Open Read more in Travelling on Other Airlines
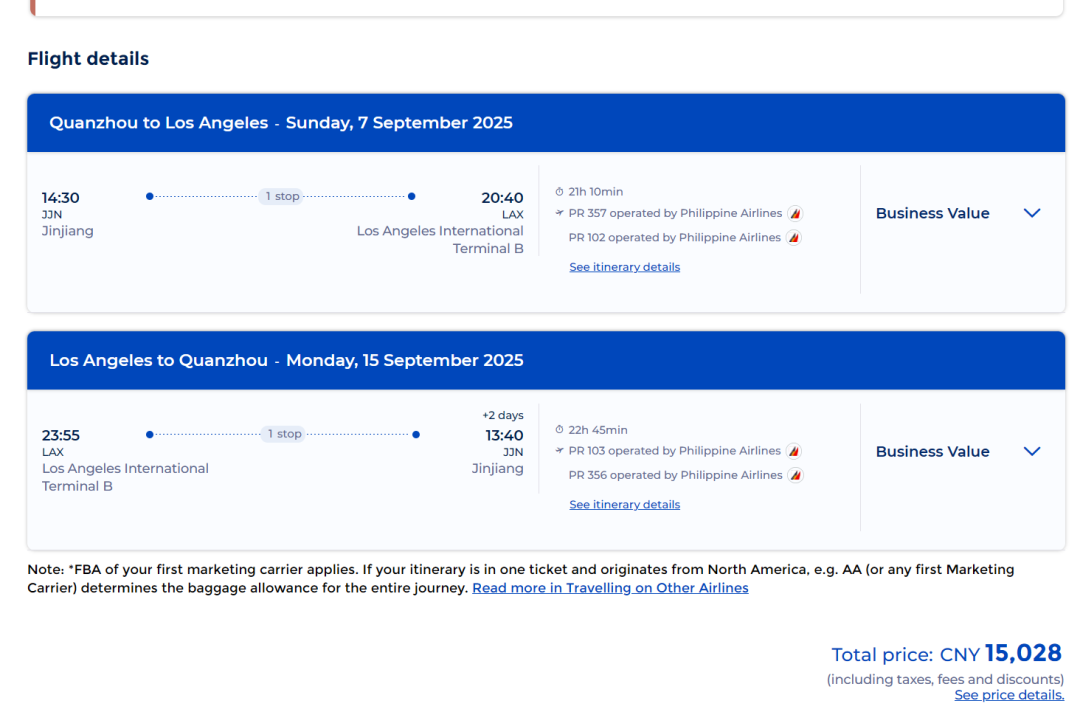Screen dimensions: 1080x712 pyautogui.click(x=610, y=588)
